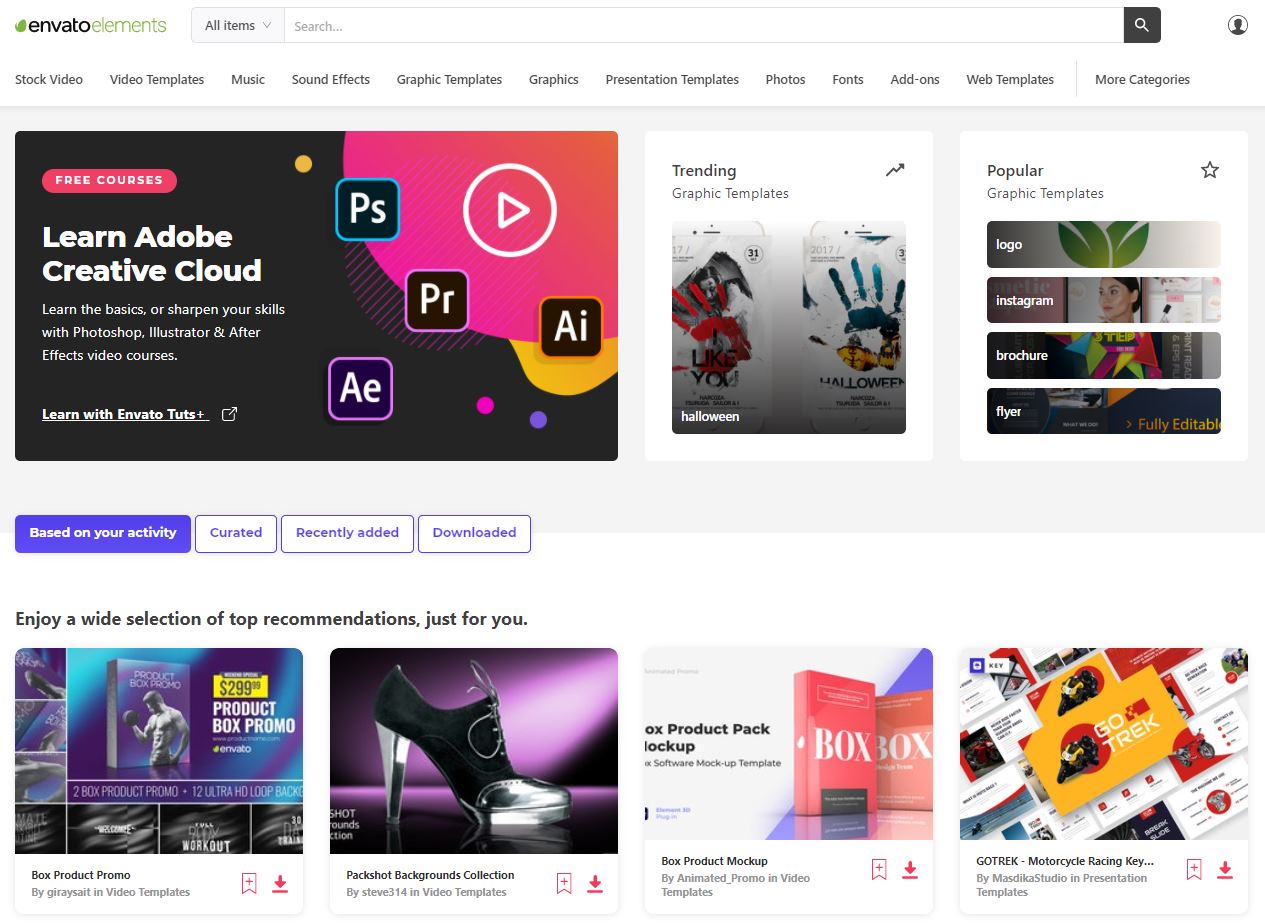Download Packshot Backgrounds Collection

(x=595, y=883)
